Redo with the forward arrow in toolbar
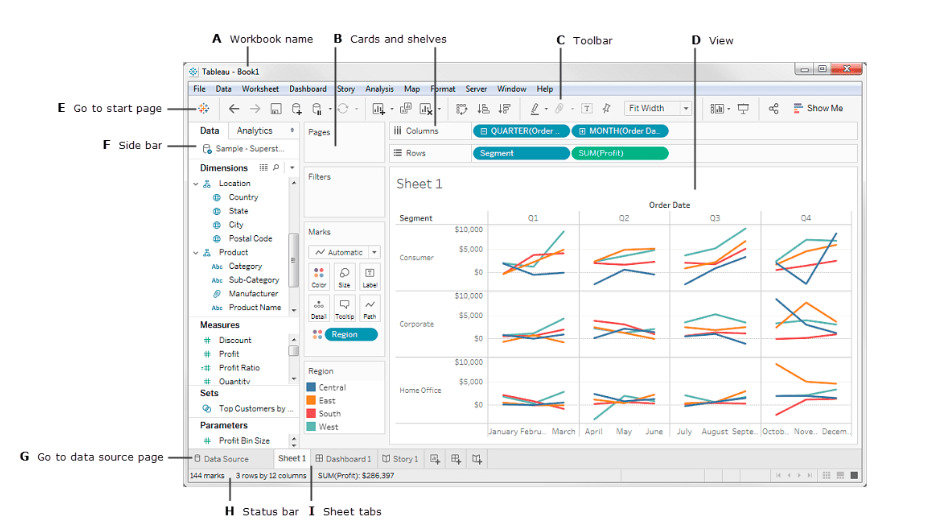 point(255,109)
